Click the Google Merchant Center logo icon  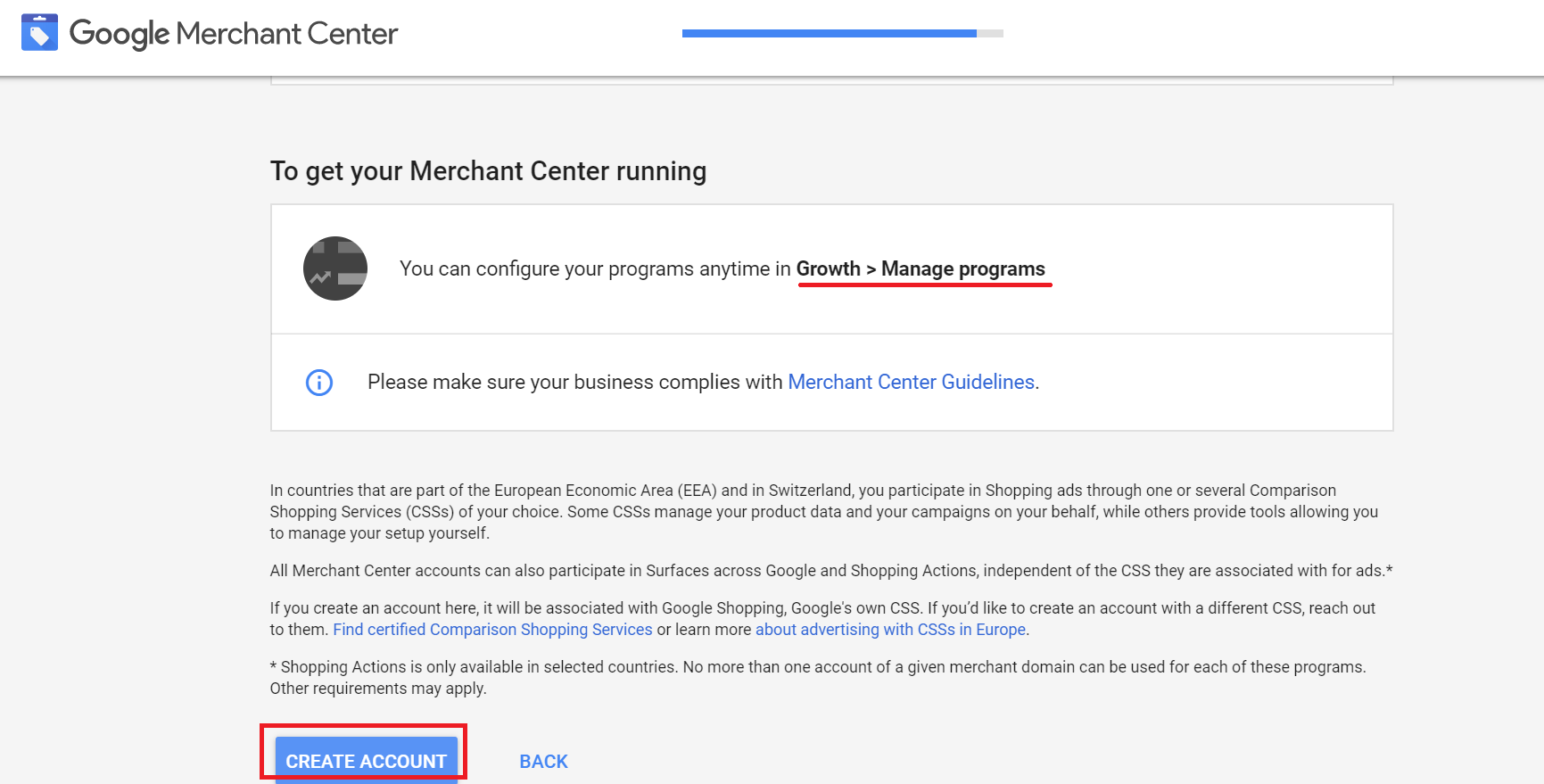click(39, 33)
